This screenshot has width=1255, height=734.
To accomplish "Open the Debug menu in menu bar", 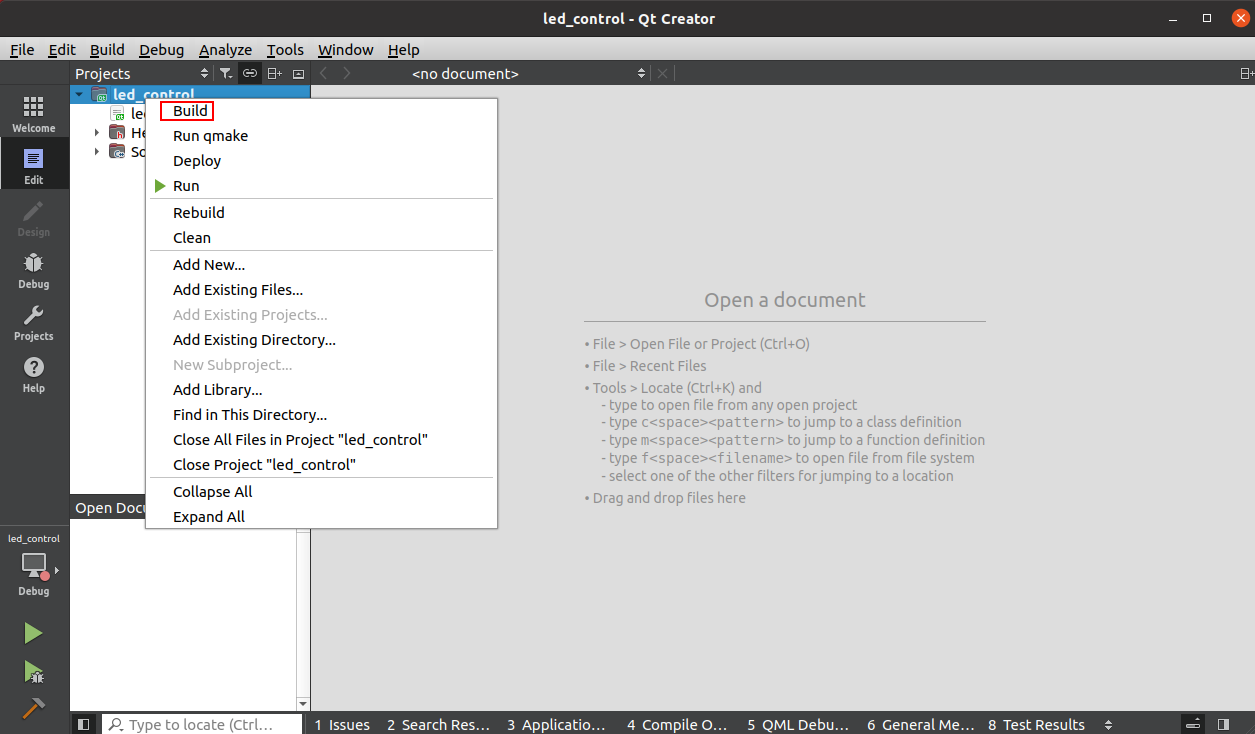I will click(x=162, y=49).
